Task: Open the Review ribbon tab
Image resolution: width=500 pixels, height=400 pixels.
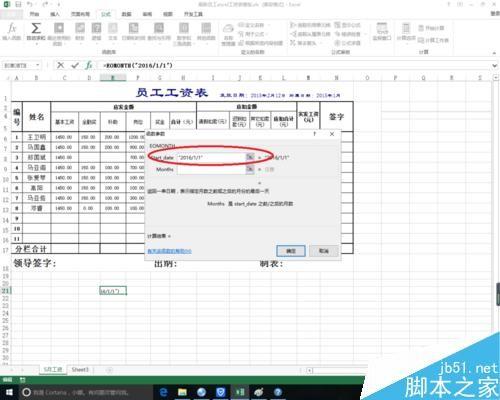Action: coord(147,14)
